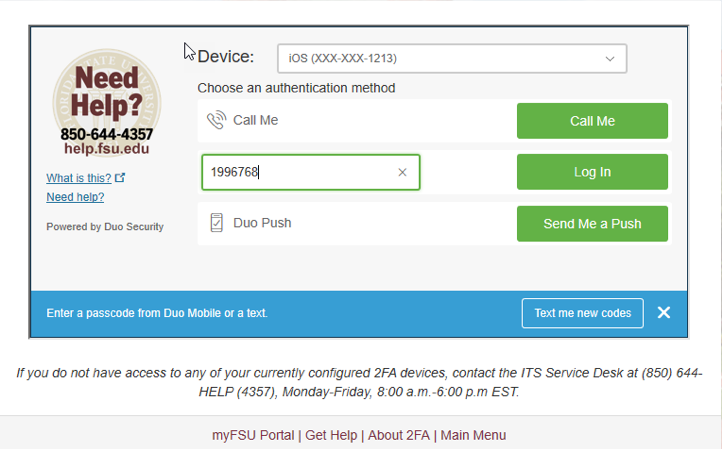Click Text me new codes button
The height and width of the screenshot is (449, 722).
[582, 313]
